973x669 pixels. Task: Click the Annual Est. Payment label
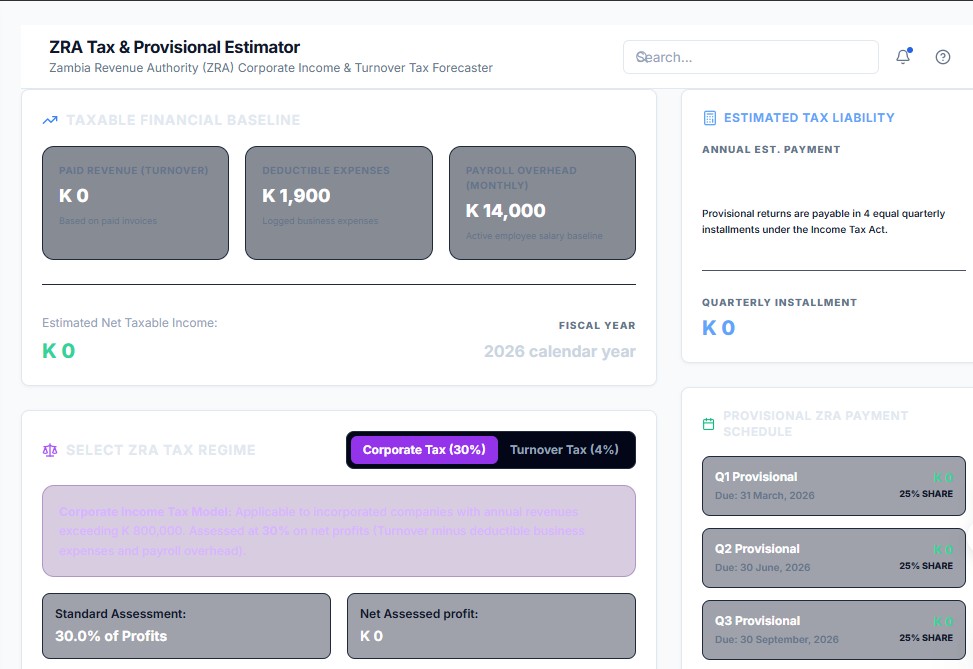pyautogui.click(x=771, y=150)
